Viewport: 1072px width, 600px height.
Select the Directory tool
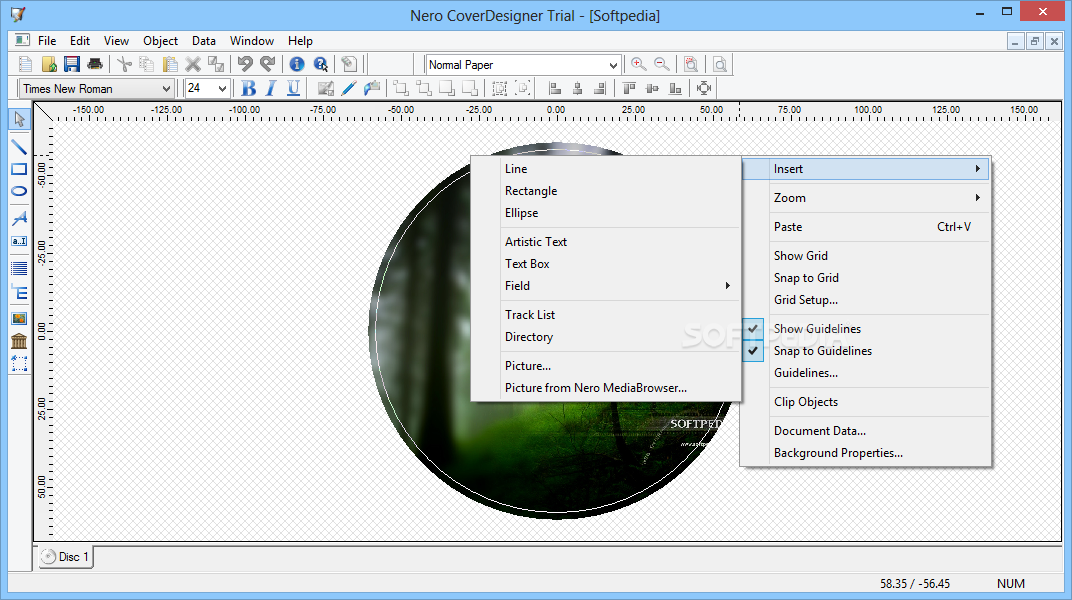(x=19, y=293)
